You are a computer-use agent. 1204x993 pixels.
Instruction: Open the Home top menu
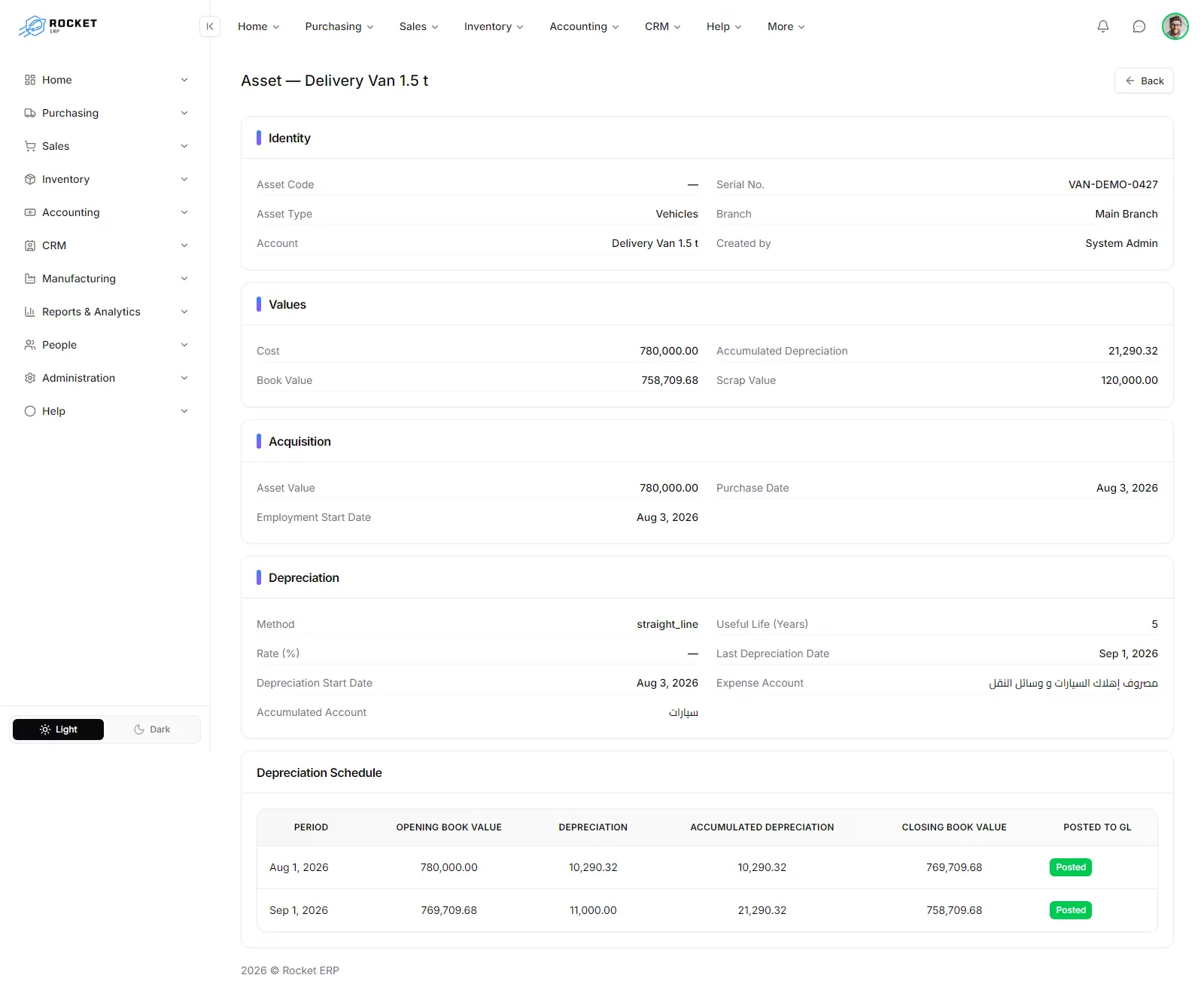pyautogui.click(x=259, y=26)
